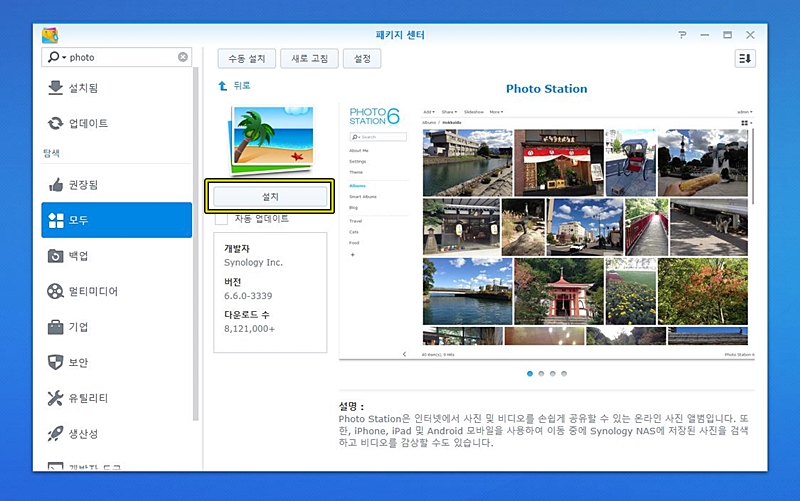Screen dimensions: 800x501
Task: Click the search field containing photo
Action: (x=117, y=57)
